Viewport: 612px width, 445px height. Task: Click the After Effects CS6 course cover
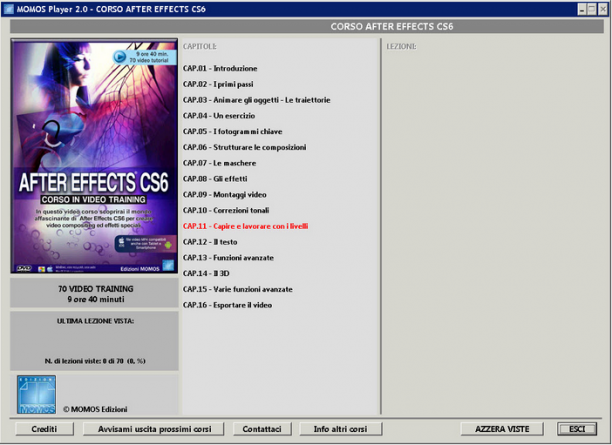[x=94, y=156]
